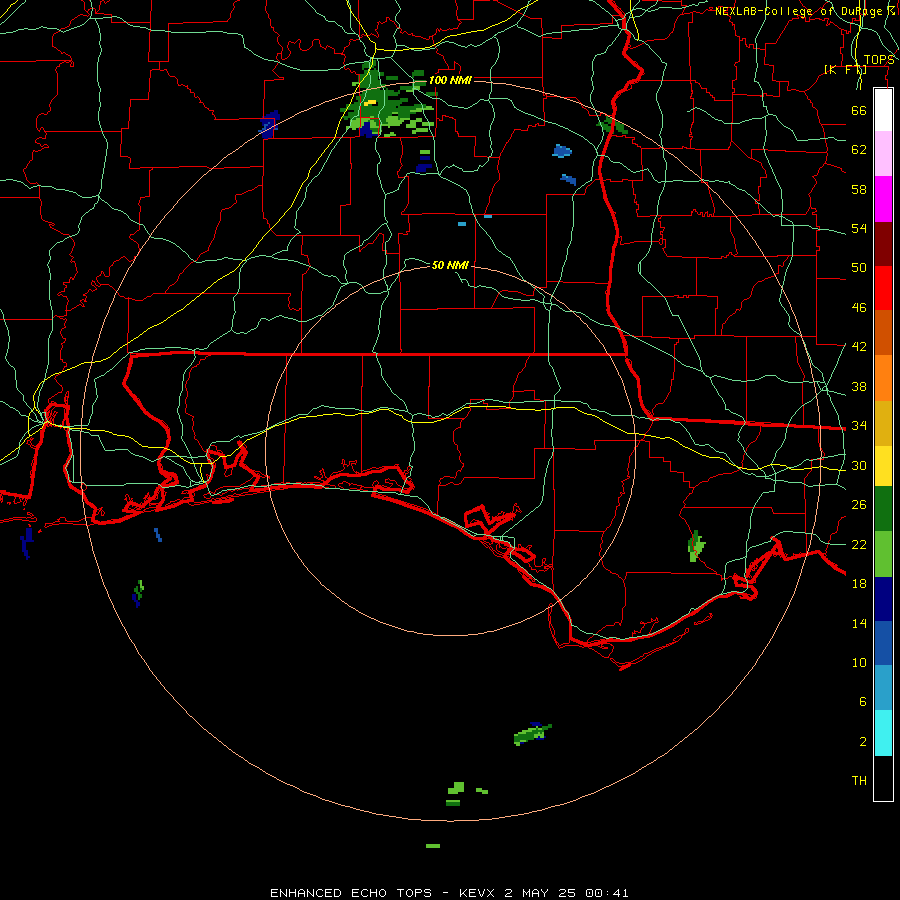The height and width of the screenshot is (900, 900).
Task: Click the 100 NMI range ring label
Action: pos(450,80)
